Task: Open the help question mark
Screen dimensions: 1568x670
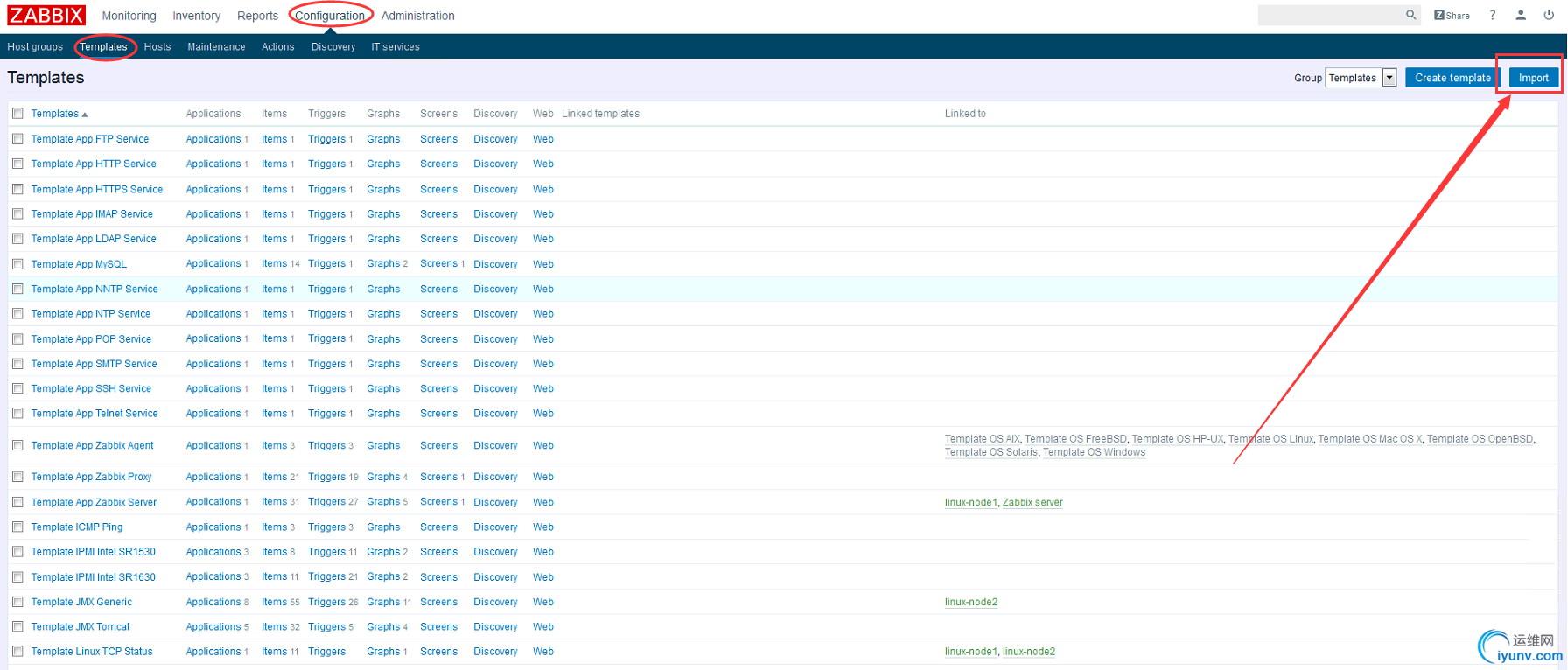Action: pyautogui.click(x=1493, y=15)
